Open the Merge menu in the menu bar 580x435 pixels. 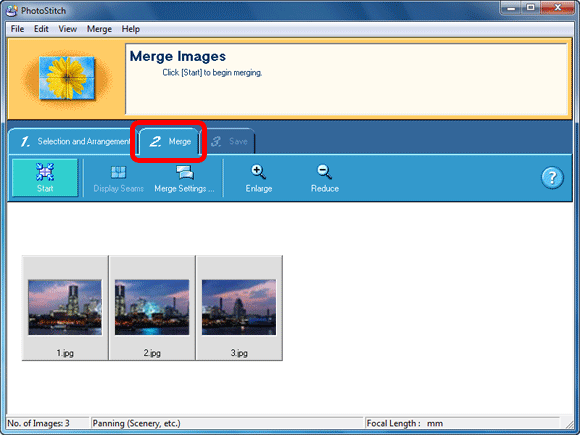click(99, 29)
